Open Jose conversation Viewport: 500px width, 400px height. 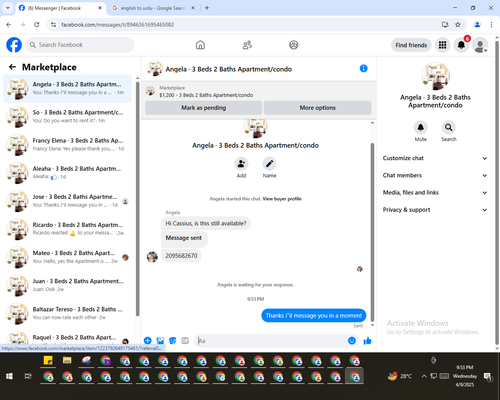coord(67,201)
